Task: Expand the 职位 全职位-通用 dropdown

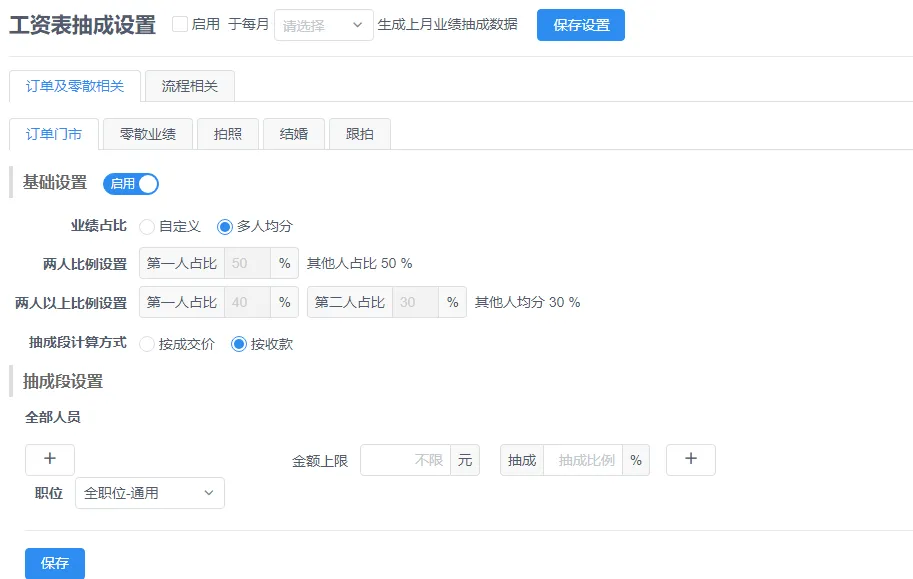Action: click(x=149, y=493)
